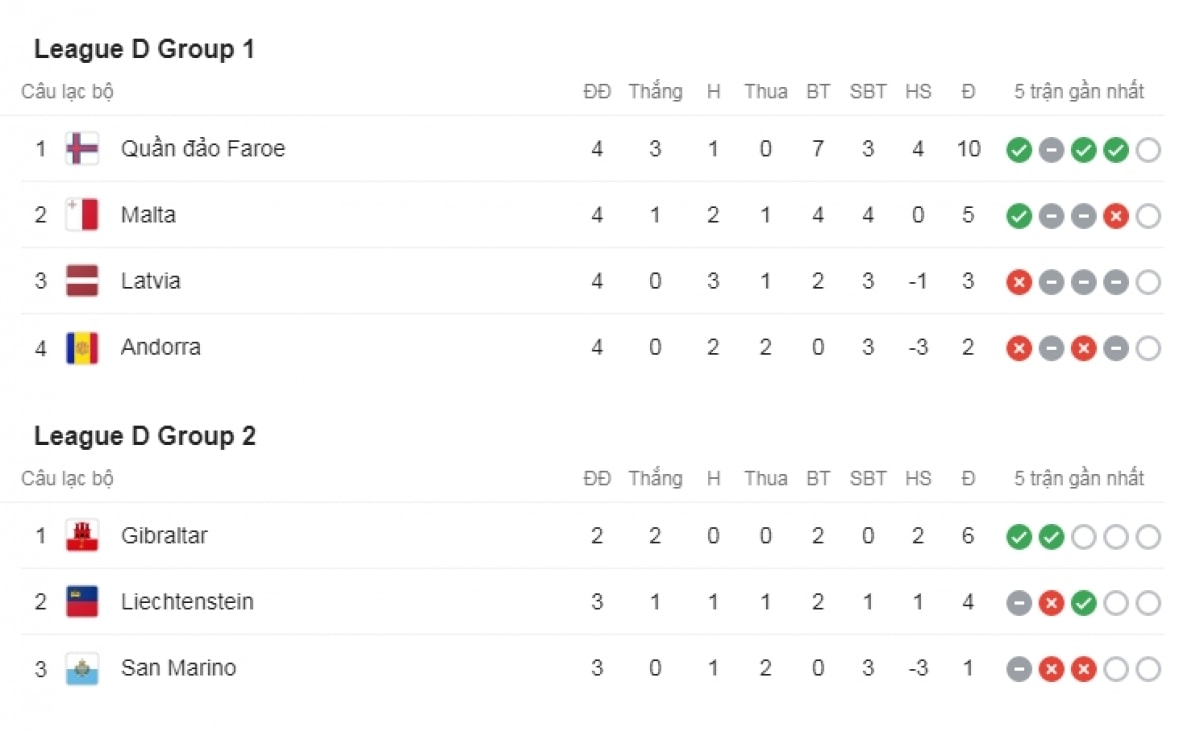Click the Faroe Islands flag icon
This screenshot has height=732, width=1200.
point(82,149)
